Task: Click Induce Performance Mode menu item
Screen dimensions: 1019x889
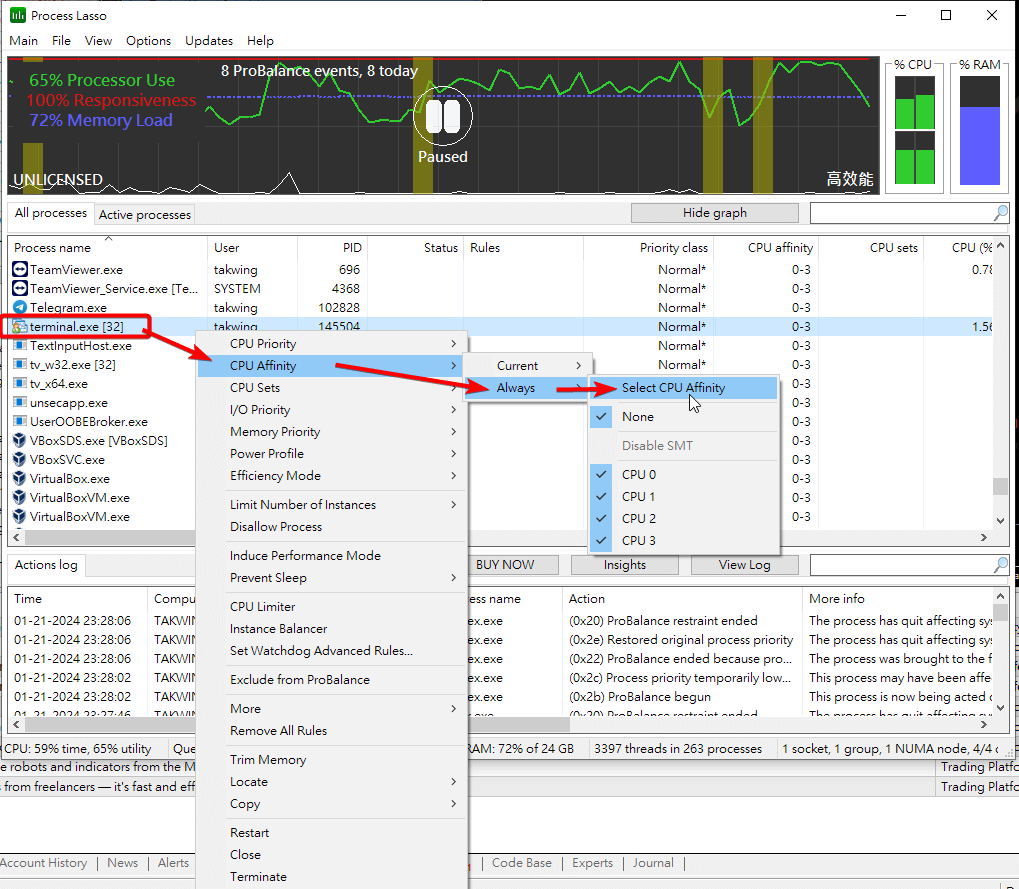Action: coord(332,556)
